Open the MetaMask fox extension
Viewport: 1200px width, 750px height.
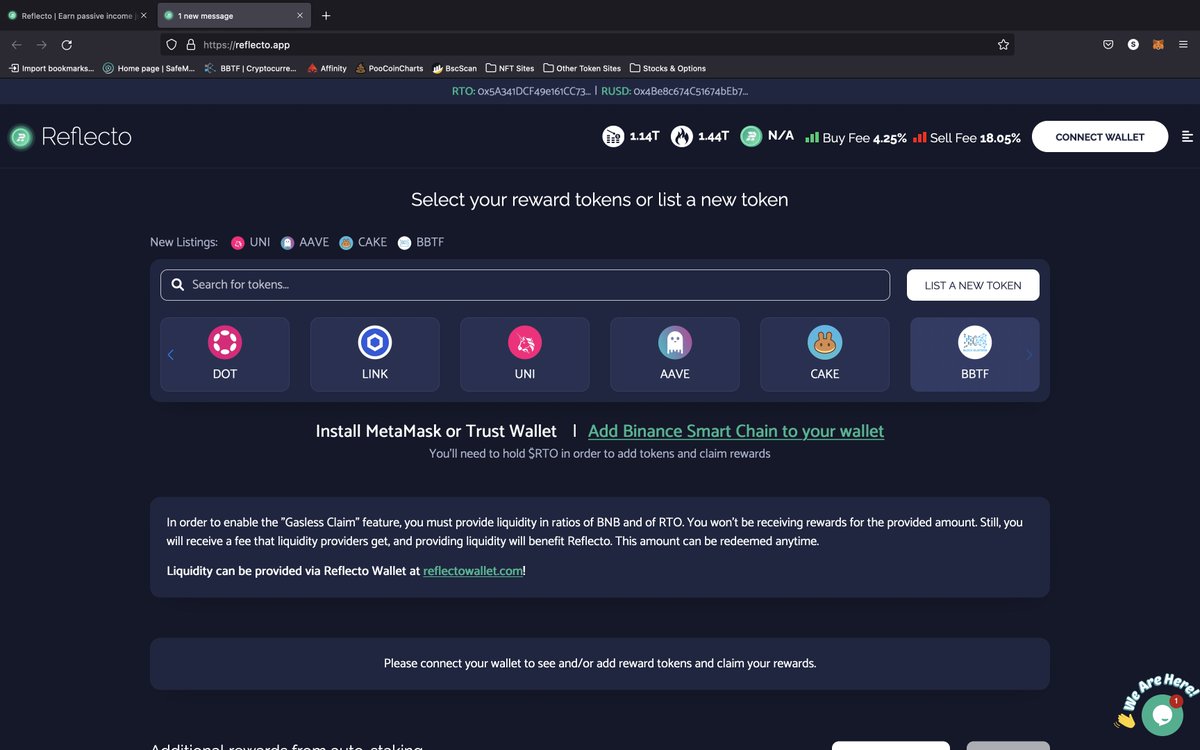point(1158,45)
